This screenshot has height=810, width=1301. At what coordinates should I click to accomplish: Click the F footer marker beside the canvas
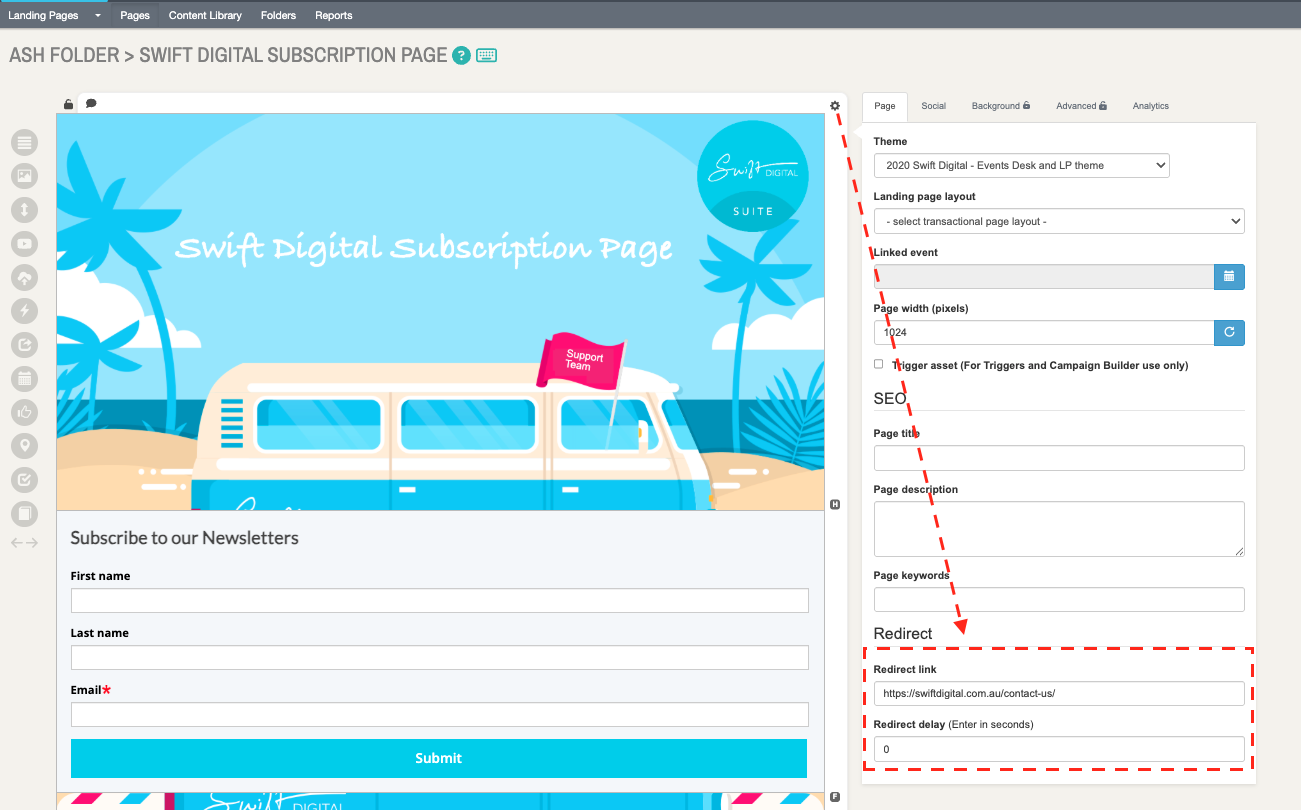click(x=835, y=797)
